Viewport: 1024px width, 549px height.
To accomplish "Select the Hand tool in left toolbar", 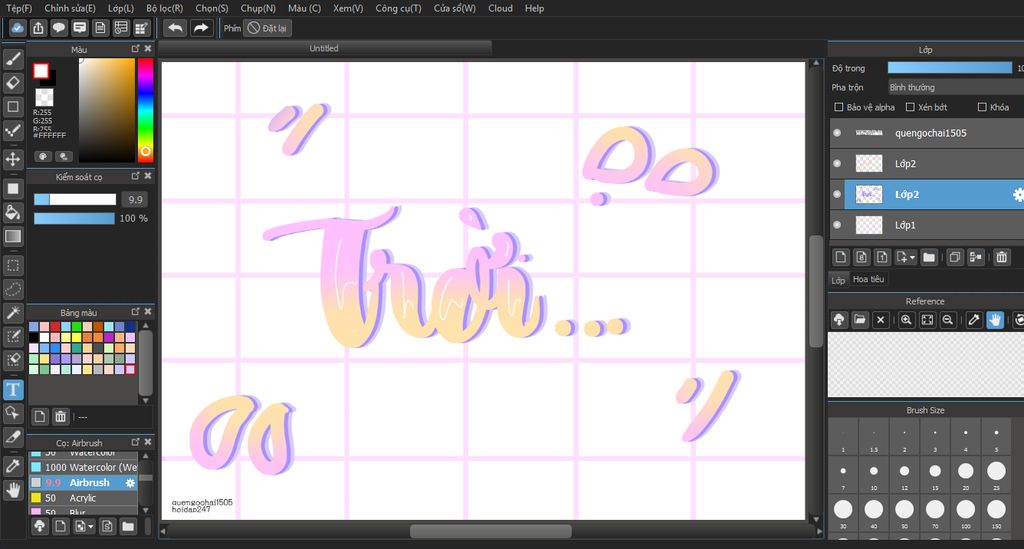I will [x=13, y=490].
